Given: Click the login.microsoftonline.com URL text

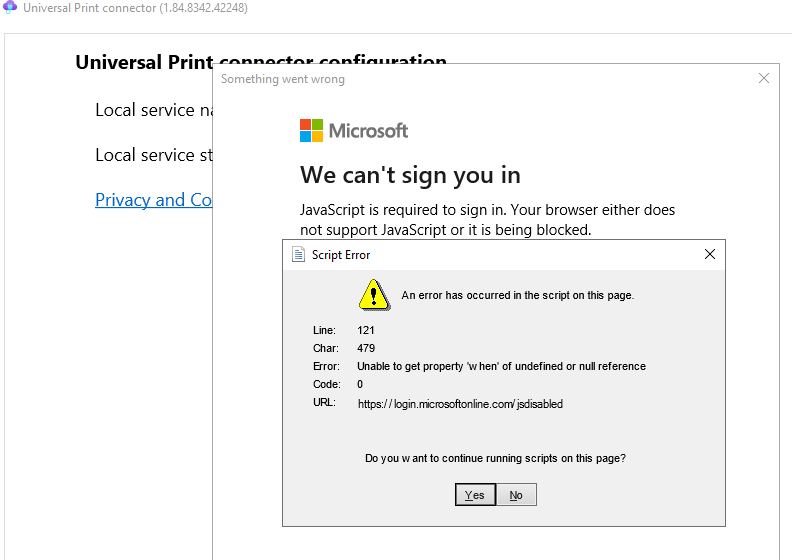Looking at the screenshot, I should [x=460, y=404].
